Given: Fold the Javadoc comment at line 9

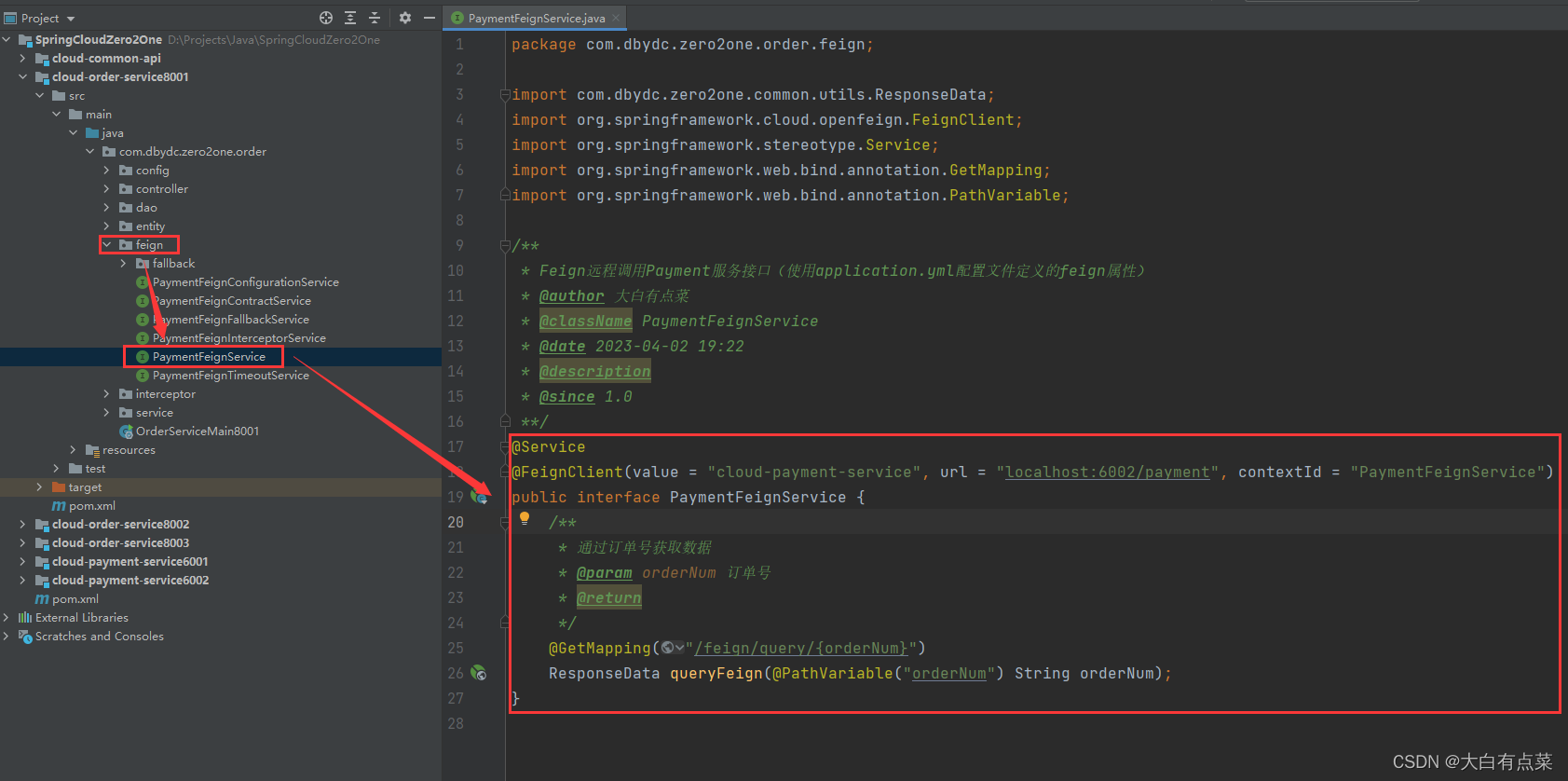Looking at the screenshot, I should coord(505,245).
